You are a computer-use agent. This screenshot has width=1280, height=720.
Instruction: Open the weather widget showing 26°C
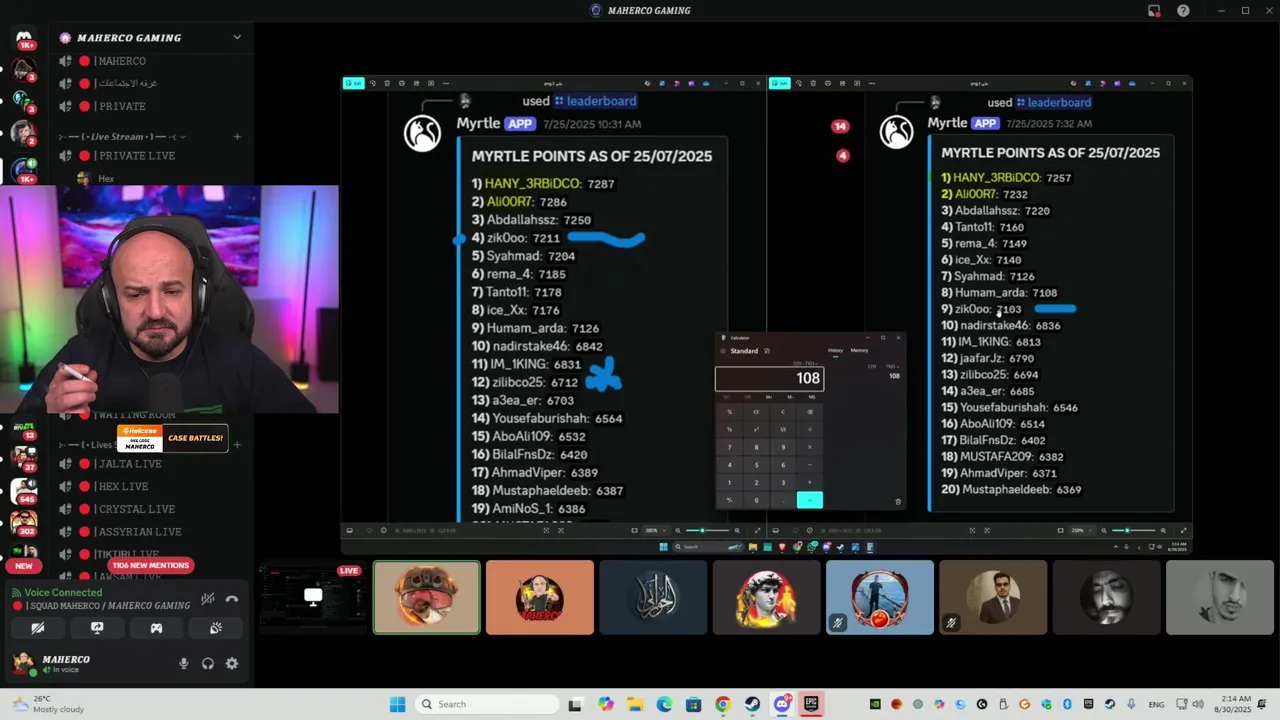pos(50,704)
